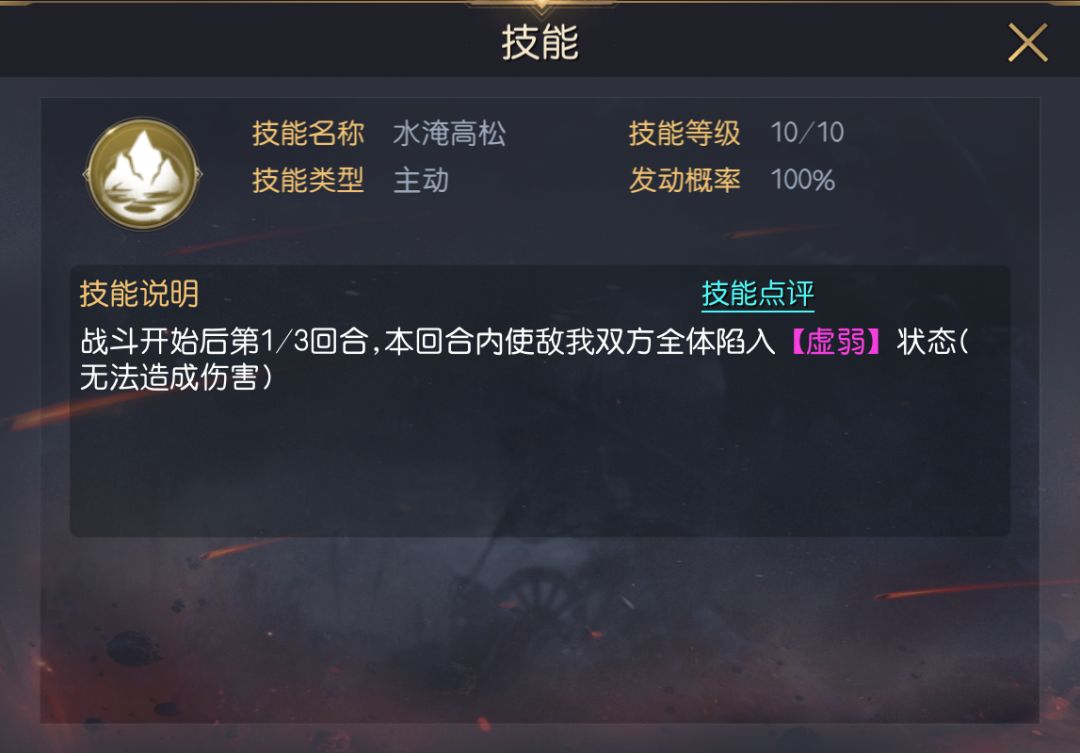The height and width of the screenshot is (753, 1080).
Task: Tap the level value 10/10
Action: click(x=807, y=132)
